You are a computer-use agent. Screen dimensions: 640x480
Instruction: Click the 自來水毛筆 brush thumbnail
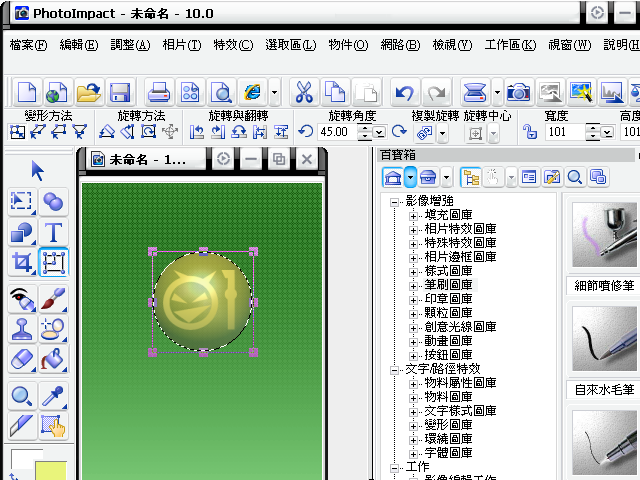pos(605,339)
